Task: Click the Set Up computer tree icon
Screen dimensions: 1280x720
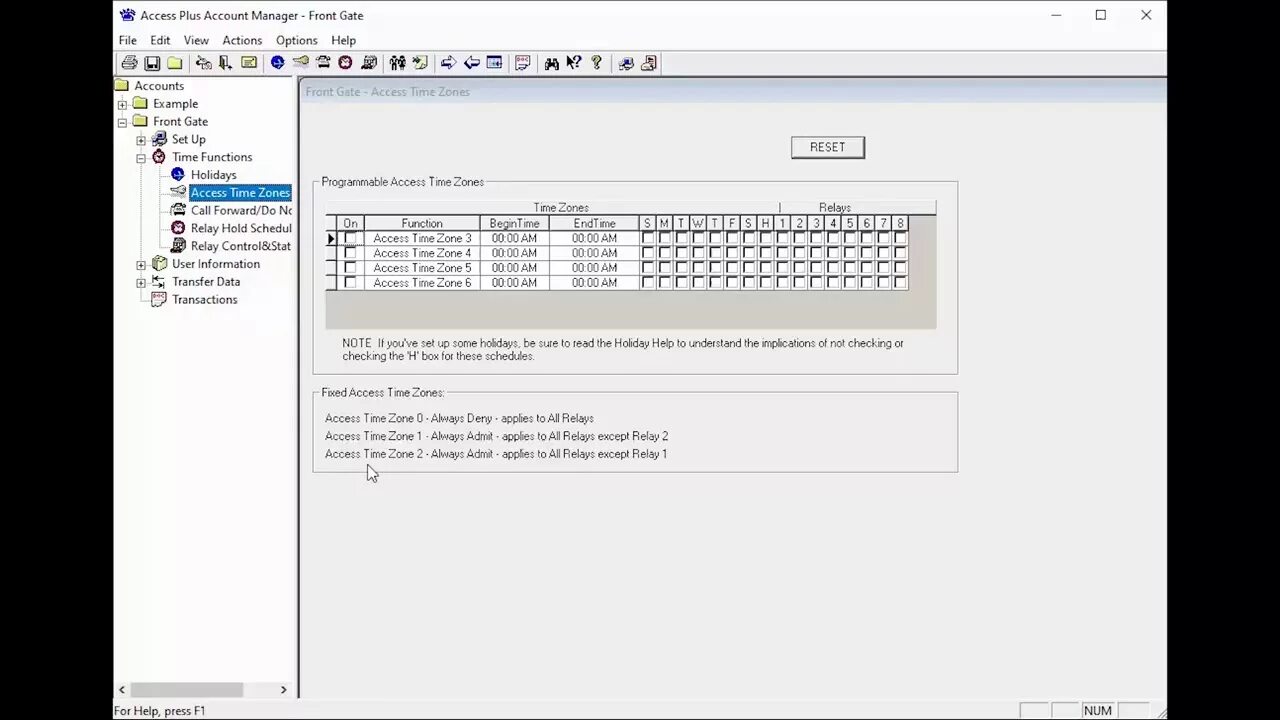Action: 159,139
